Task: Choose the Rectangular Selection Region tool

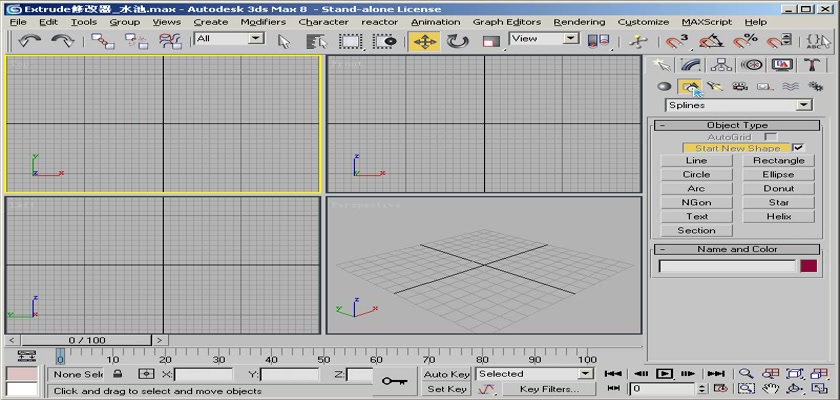Action: [x=351, y=42]
